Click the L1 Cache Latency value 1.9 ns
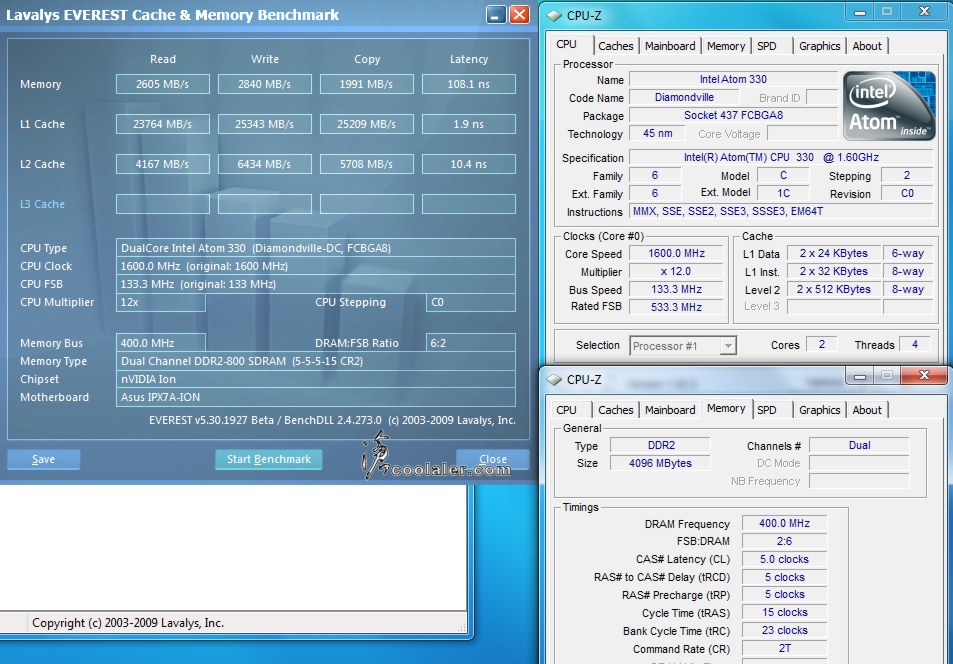Image resolution: width=953 pixels, height=664 pixels. tap(469, 124)
